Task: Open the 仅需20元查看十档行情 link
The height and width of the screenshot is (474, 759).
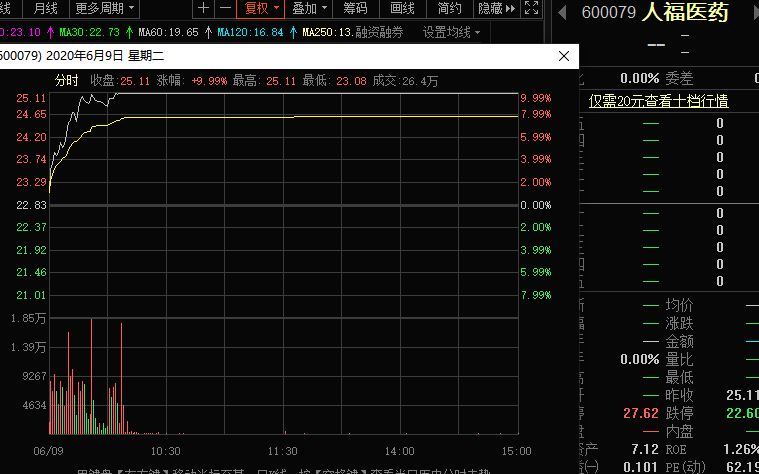Action: point(658,100)
